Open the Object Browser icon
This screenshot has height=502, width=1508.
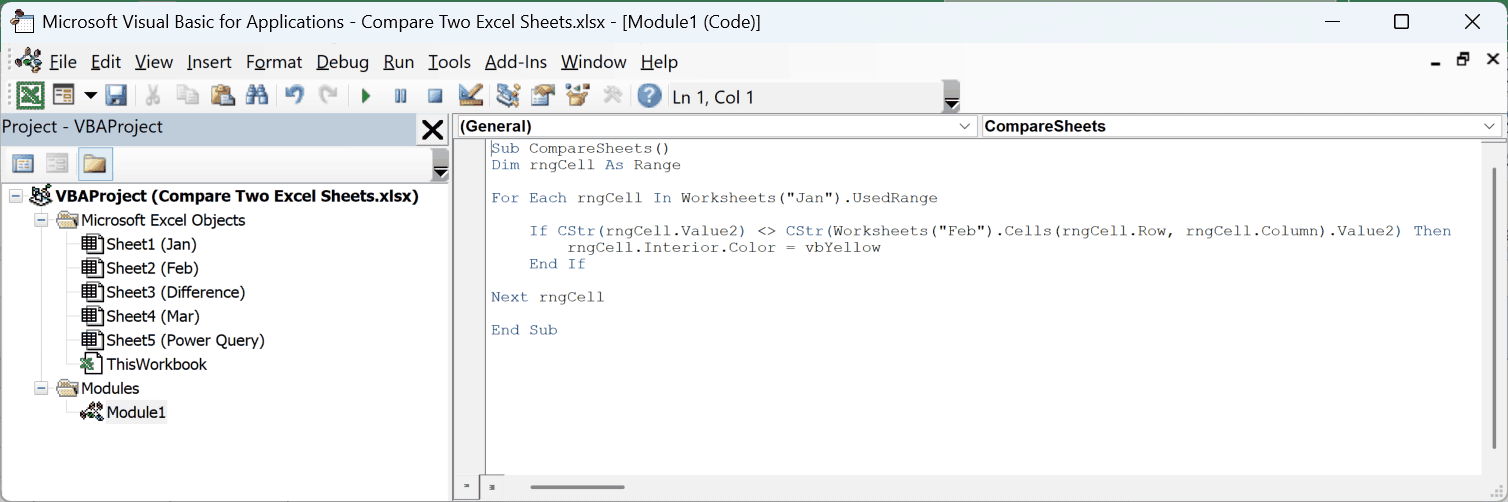577,96
